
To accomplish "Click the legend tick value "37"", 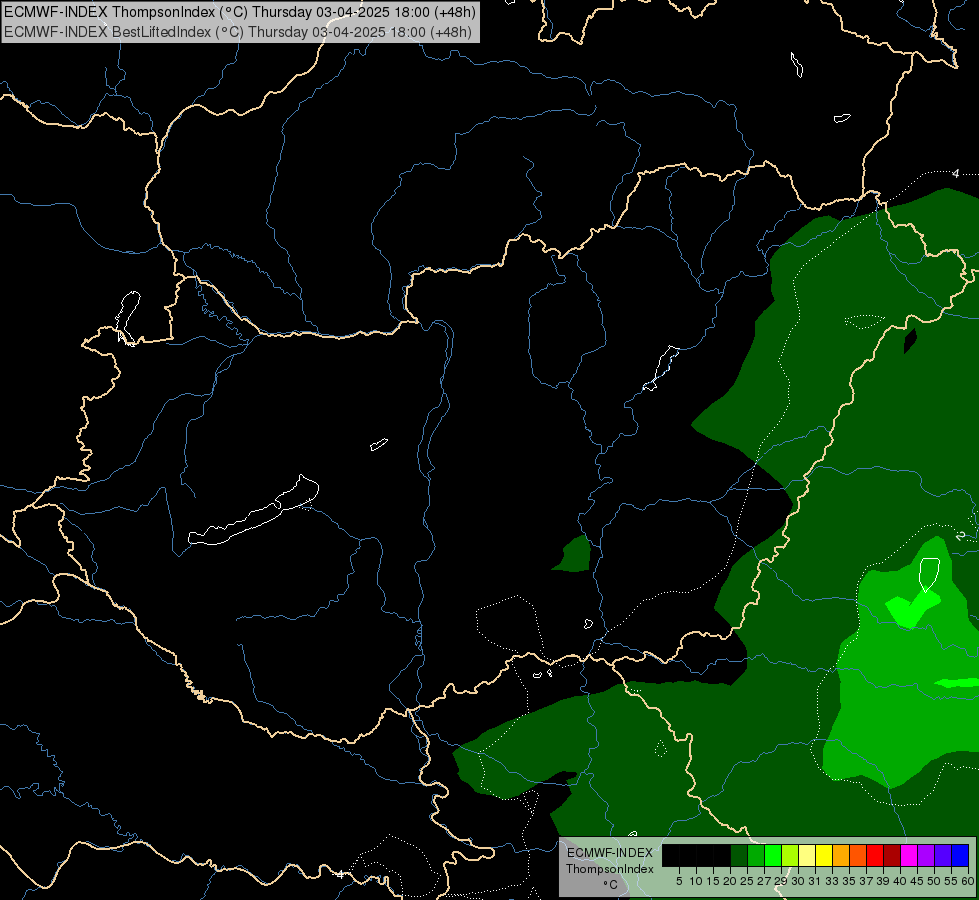I will click(866, 881).
